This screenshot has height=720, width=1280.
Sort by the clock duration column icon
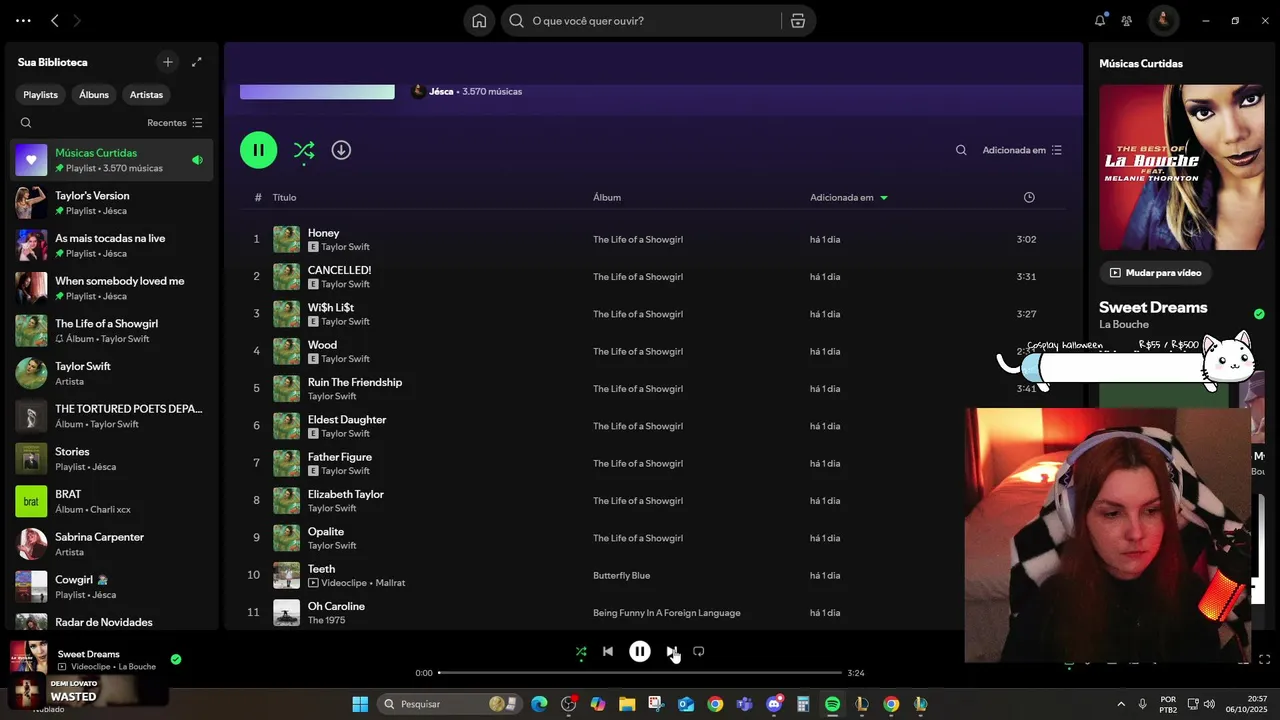[1029, 197]
